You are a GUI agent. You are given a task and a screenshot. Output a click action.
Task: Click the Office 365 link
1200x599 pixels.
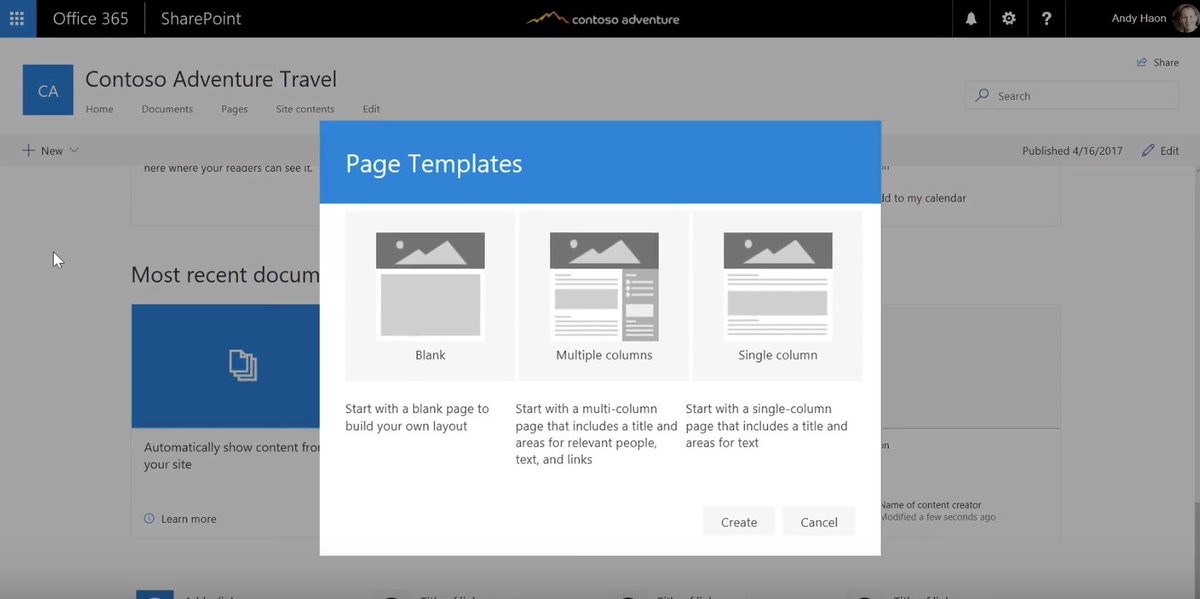pyautogui.click(x=90, y=18)
